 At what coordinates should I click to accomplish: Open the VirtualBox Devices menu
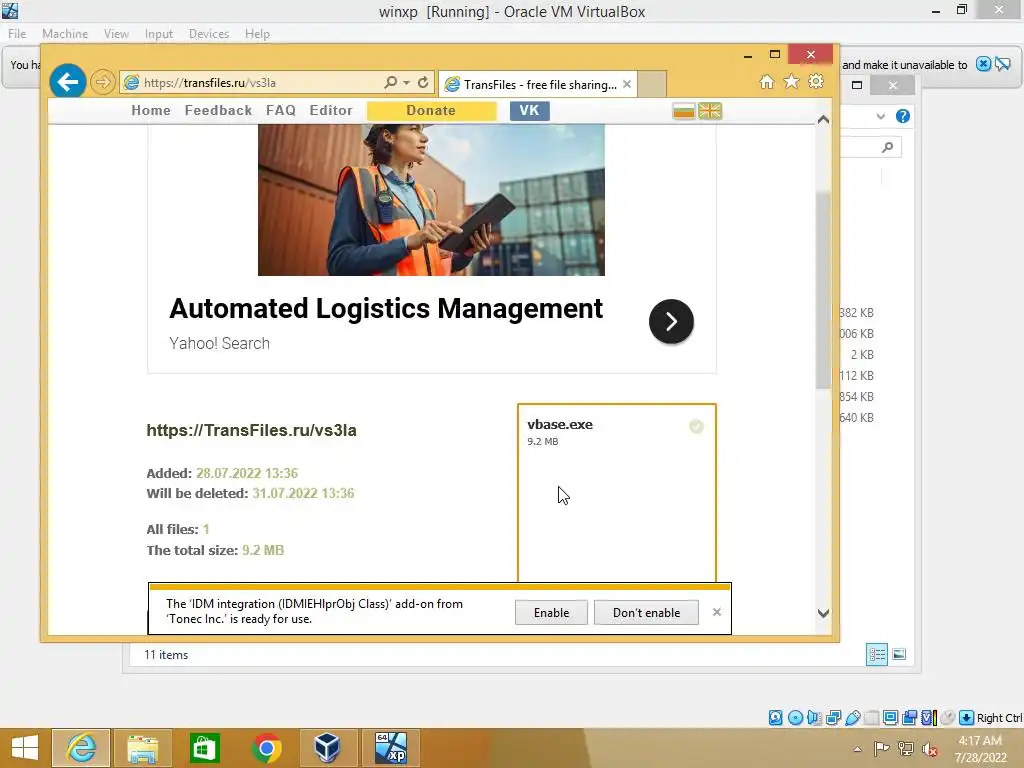pos(209,34)
